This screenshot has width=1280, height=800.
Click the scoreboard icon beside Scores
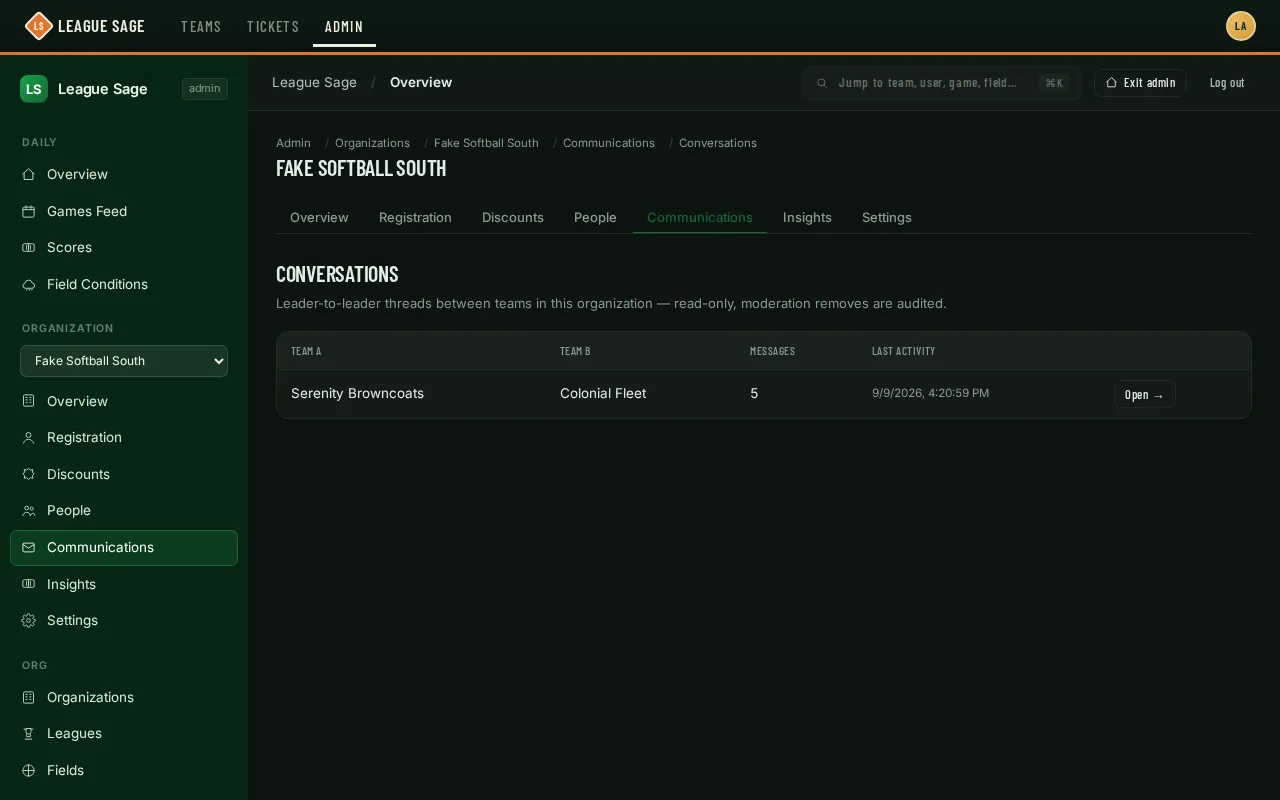29,248
